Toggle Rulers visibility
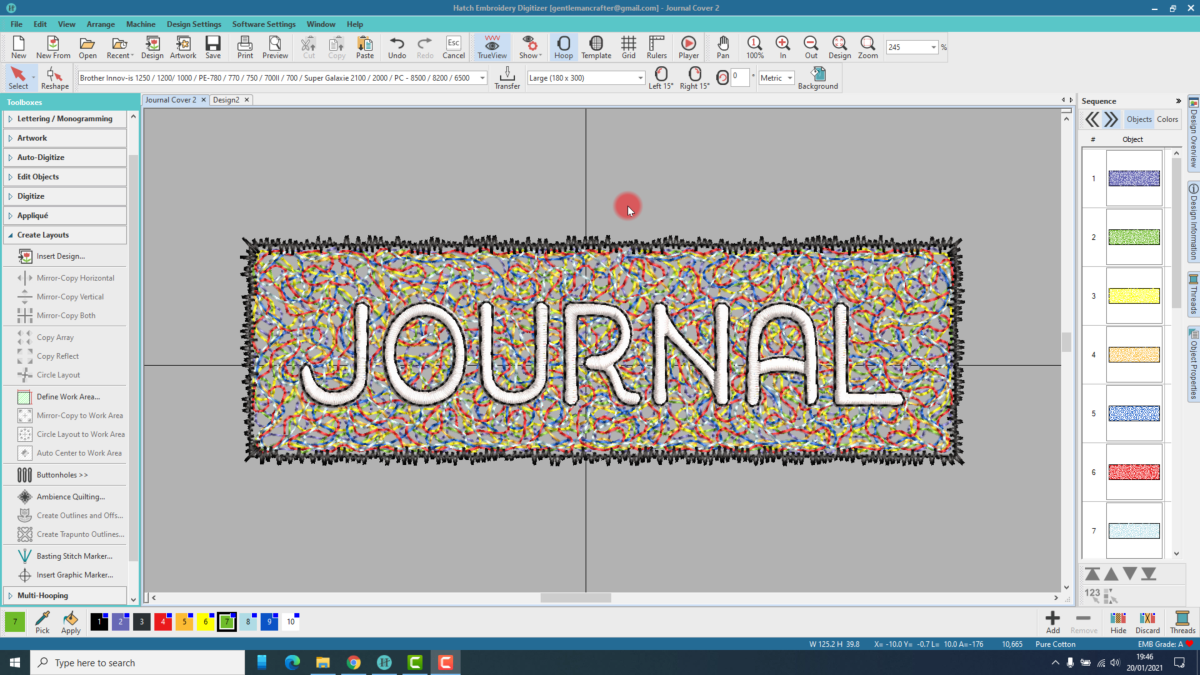1200x675 pixels. click(x=657, y=47)
